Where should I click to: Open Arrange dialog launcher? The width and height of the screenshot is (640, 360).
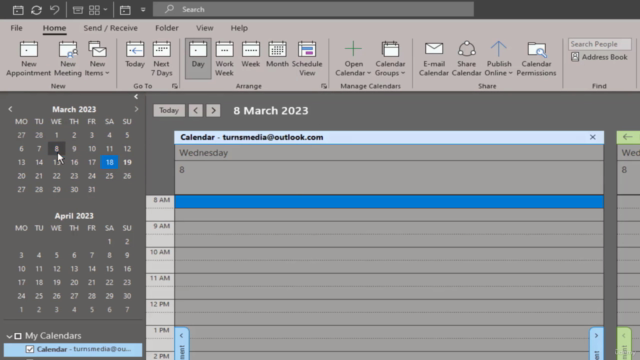pos(324,86)
